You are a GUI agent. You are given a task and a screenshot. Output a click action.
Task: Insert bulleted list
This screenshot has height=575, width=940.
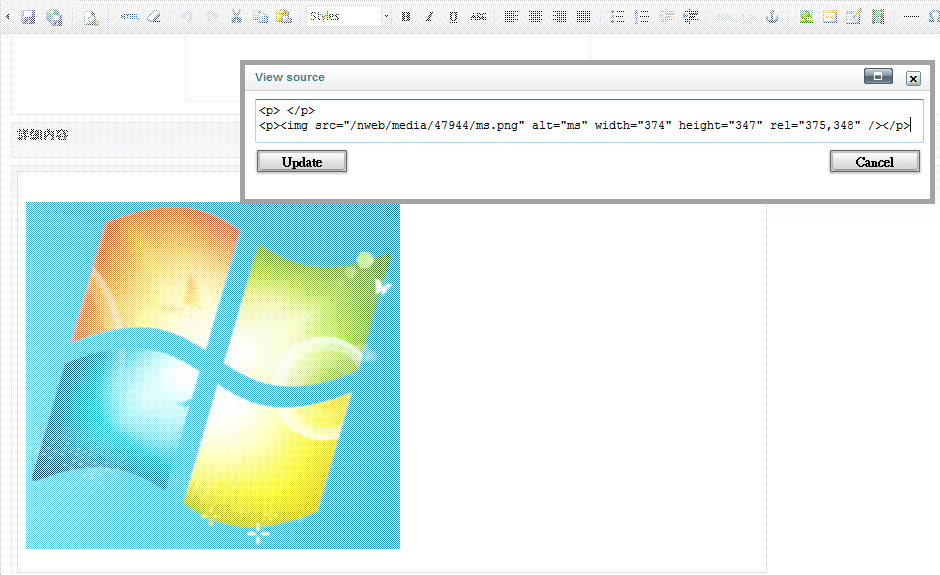pos(617,17)
